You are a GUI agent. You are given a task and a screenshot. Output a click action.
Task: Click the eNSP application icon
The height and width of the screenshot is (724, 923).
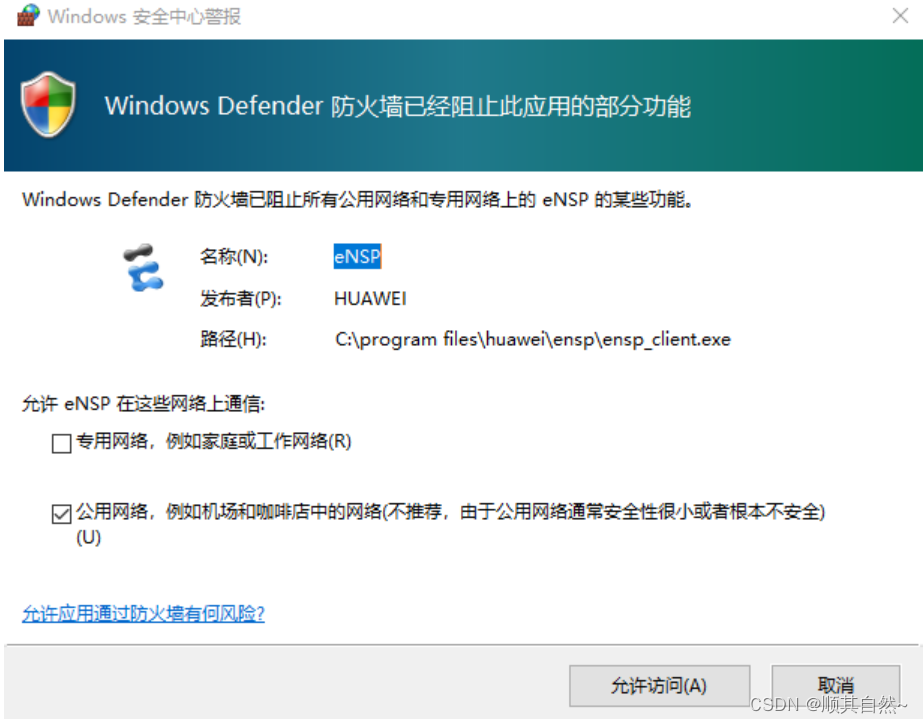click(143, 268)
